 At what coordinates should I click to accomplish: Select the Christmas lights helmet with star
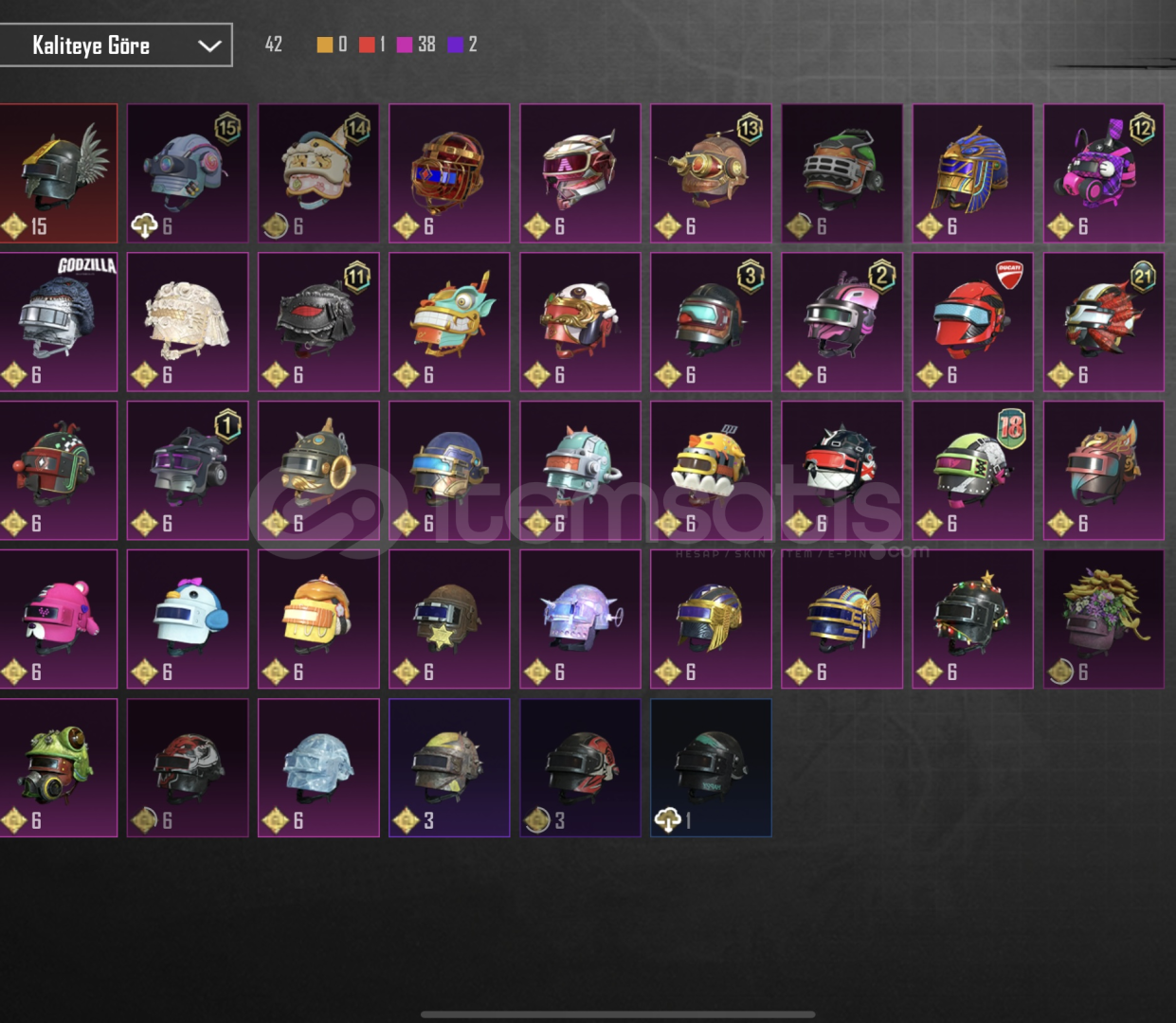pos(972,619)
